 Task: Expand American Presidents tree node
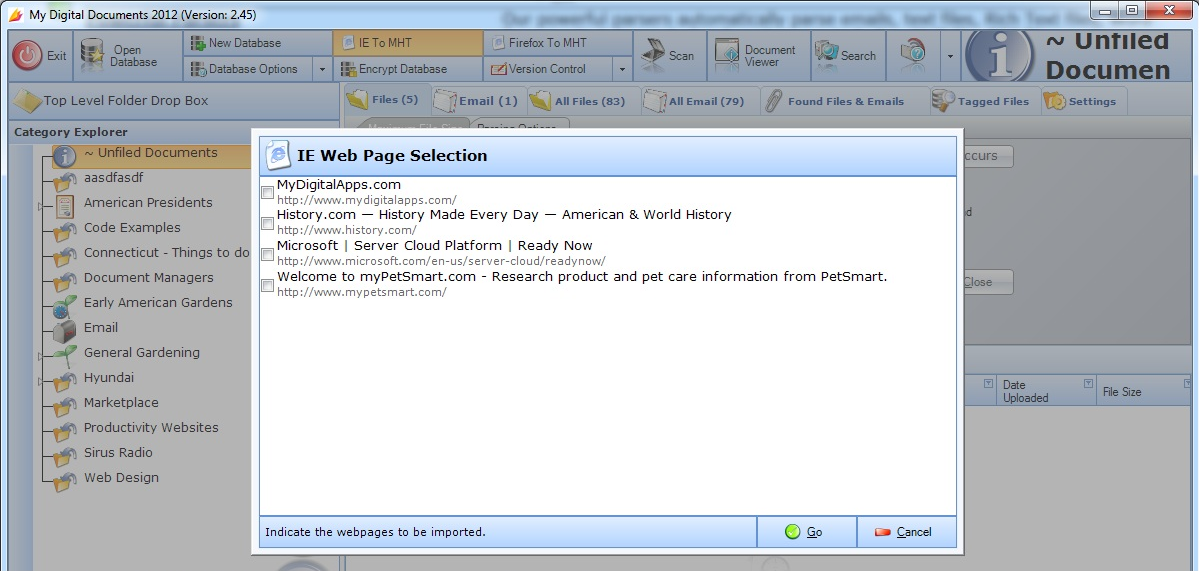click(40, 206)
